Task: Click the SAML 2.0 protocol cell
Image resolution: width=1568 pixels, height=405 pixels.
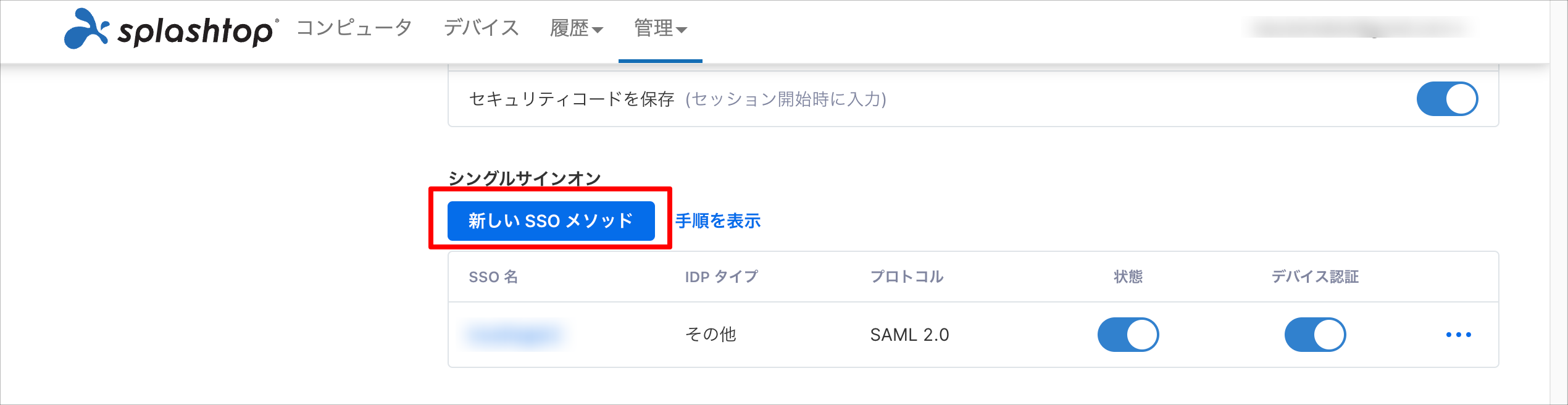Action: [909, 335]
